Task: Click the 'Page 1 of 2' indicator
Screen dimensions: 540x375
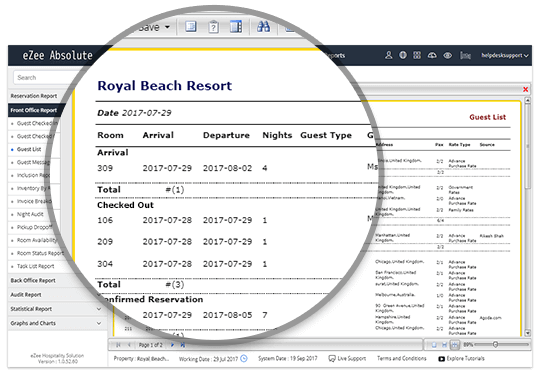Action: pyautogui.click(x=150, y=345)
